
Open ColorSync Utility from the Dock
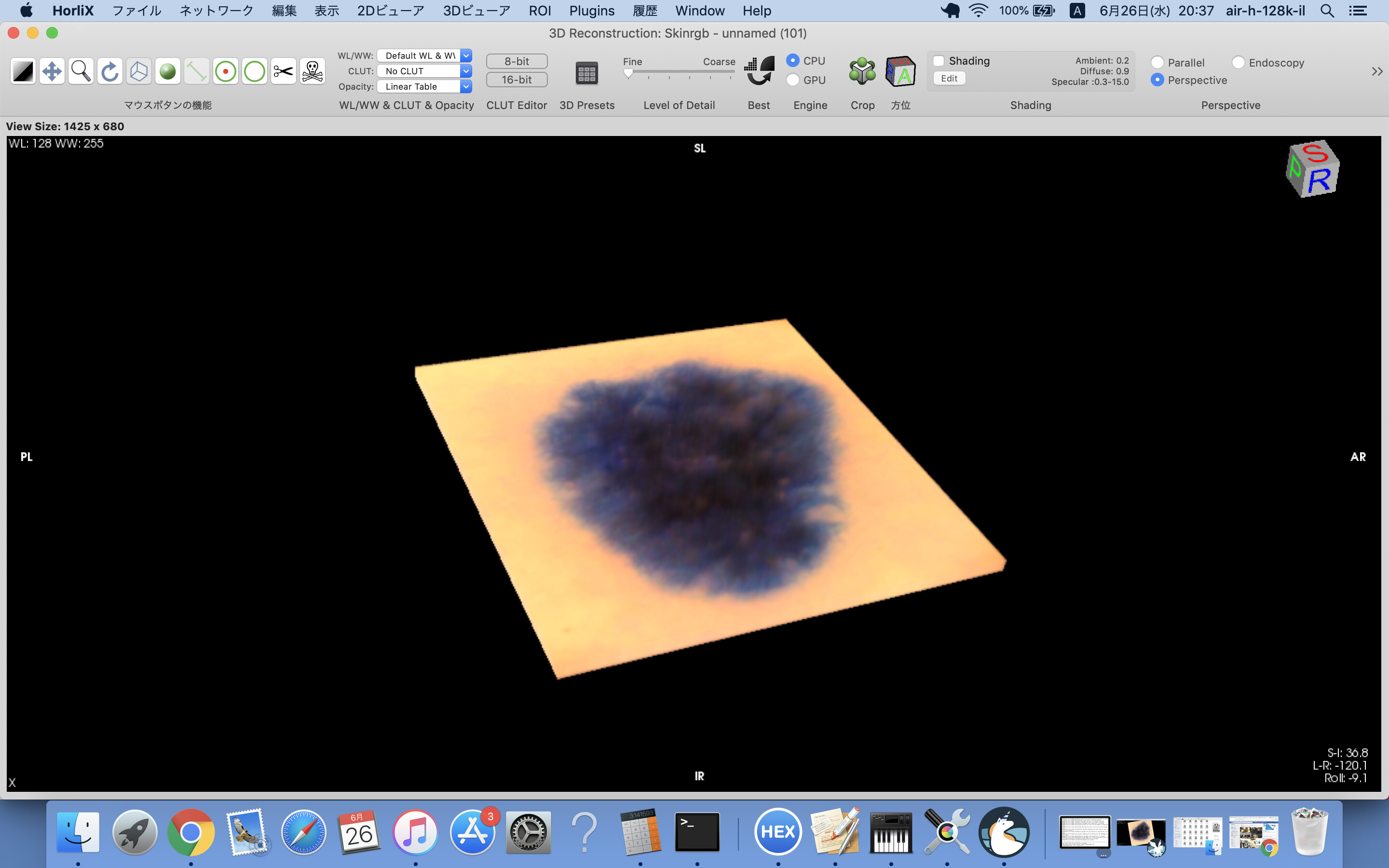coord(947,832)
